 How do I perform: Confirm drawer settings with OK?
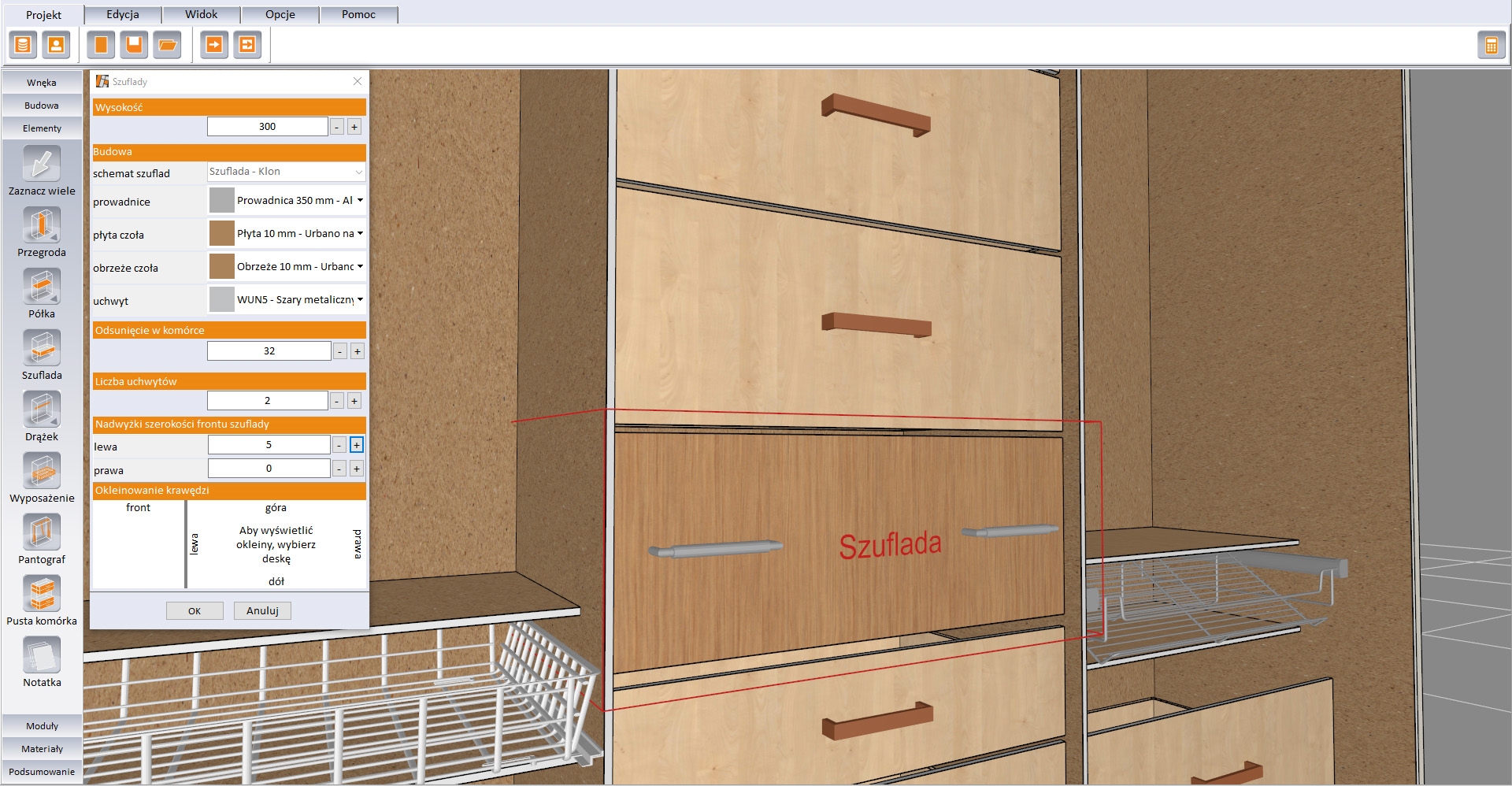tap(195, 611)
